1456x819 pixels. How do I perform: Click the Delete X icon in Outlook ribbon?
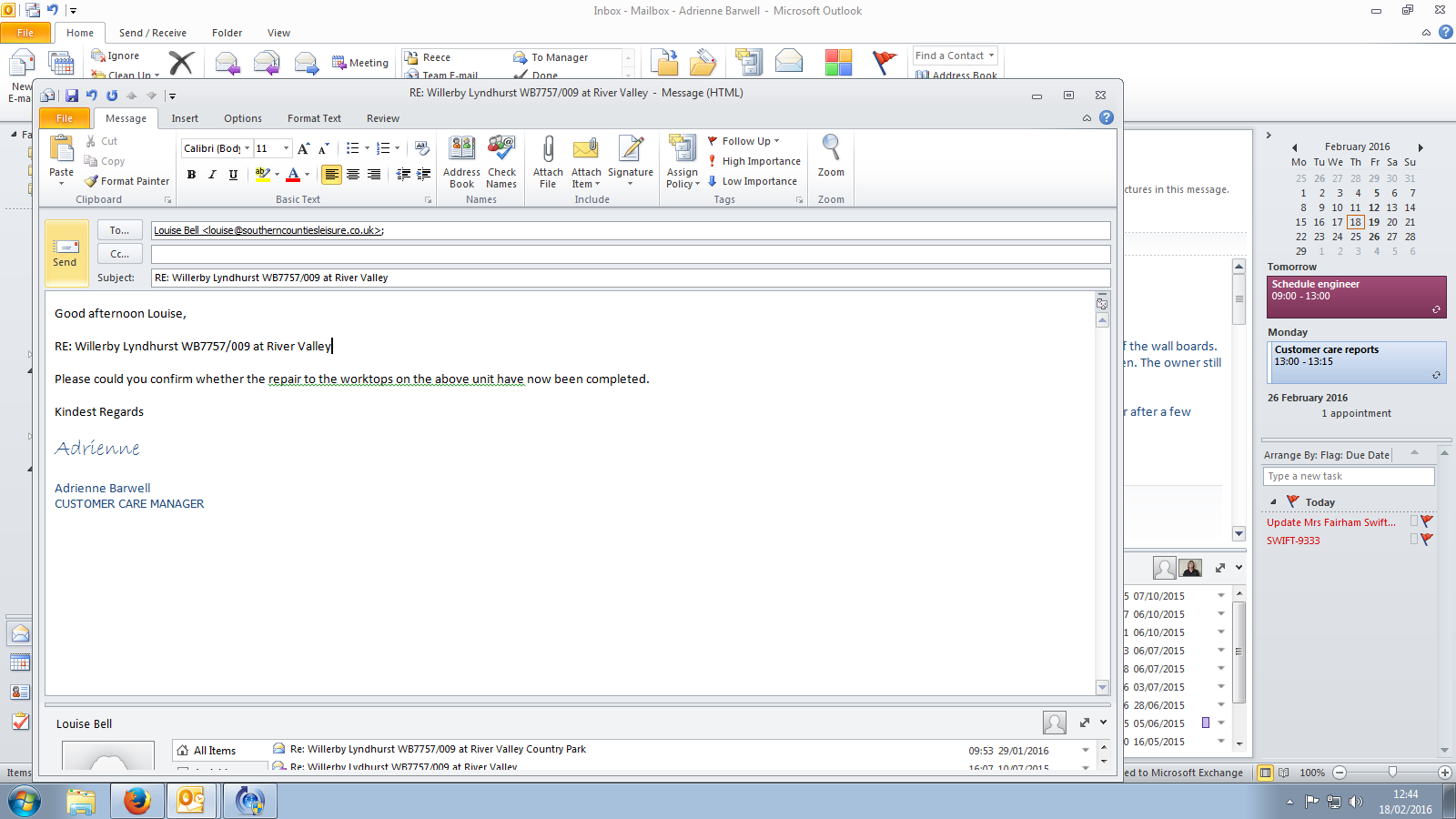(x=182, y=63)
